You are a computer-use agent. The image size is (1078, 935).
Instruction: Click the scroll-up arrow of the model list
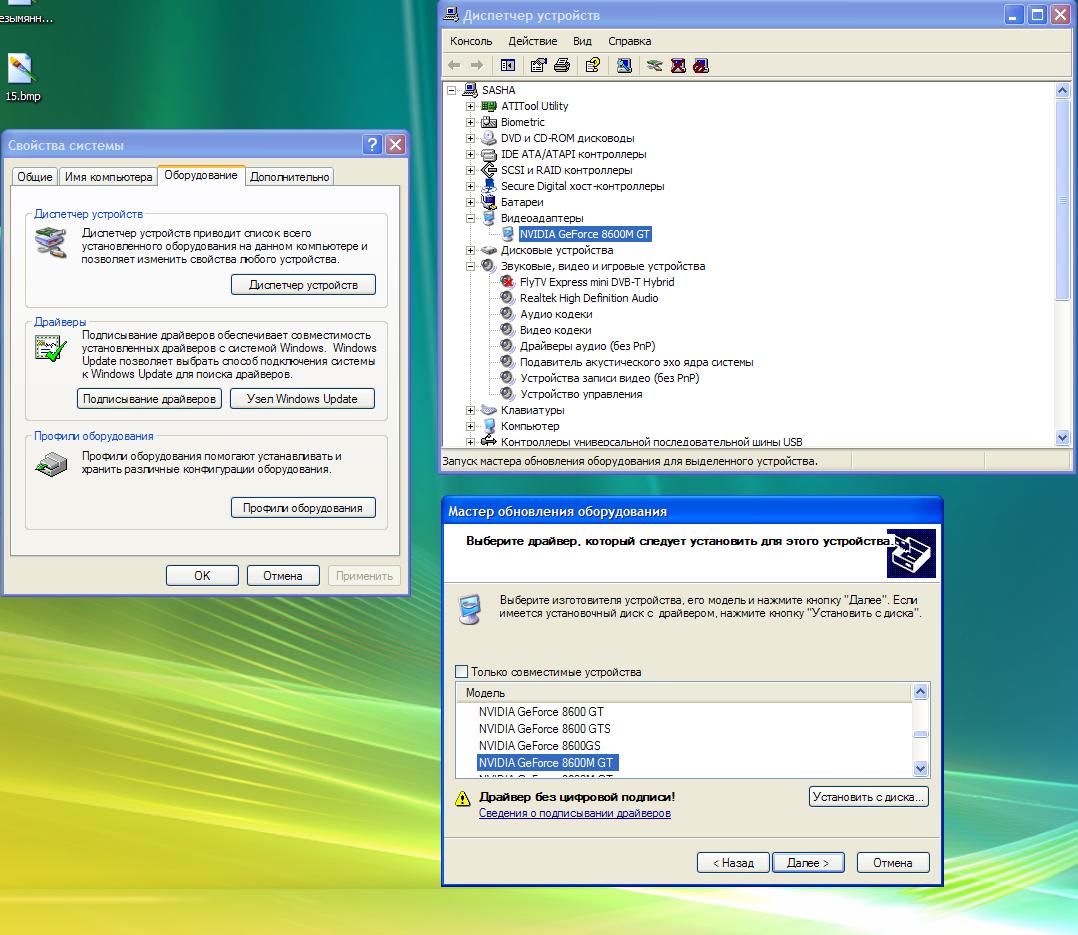(921, 692)
